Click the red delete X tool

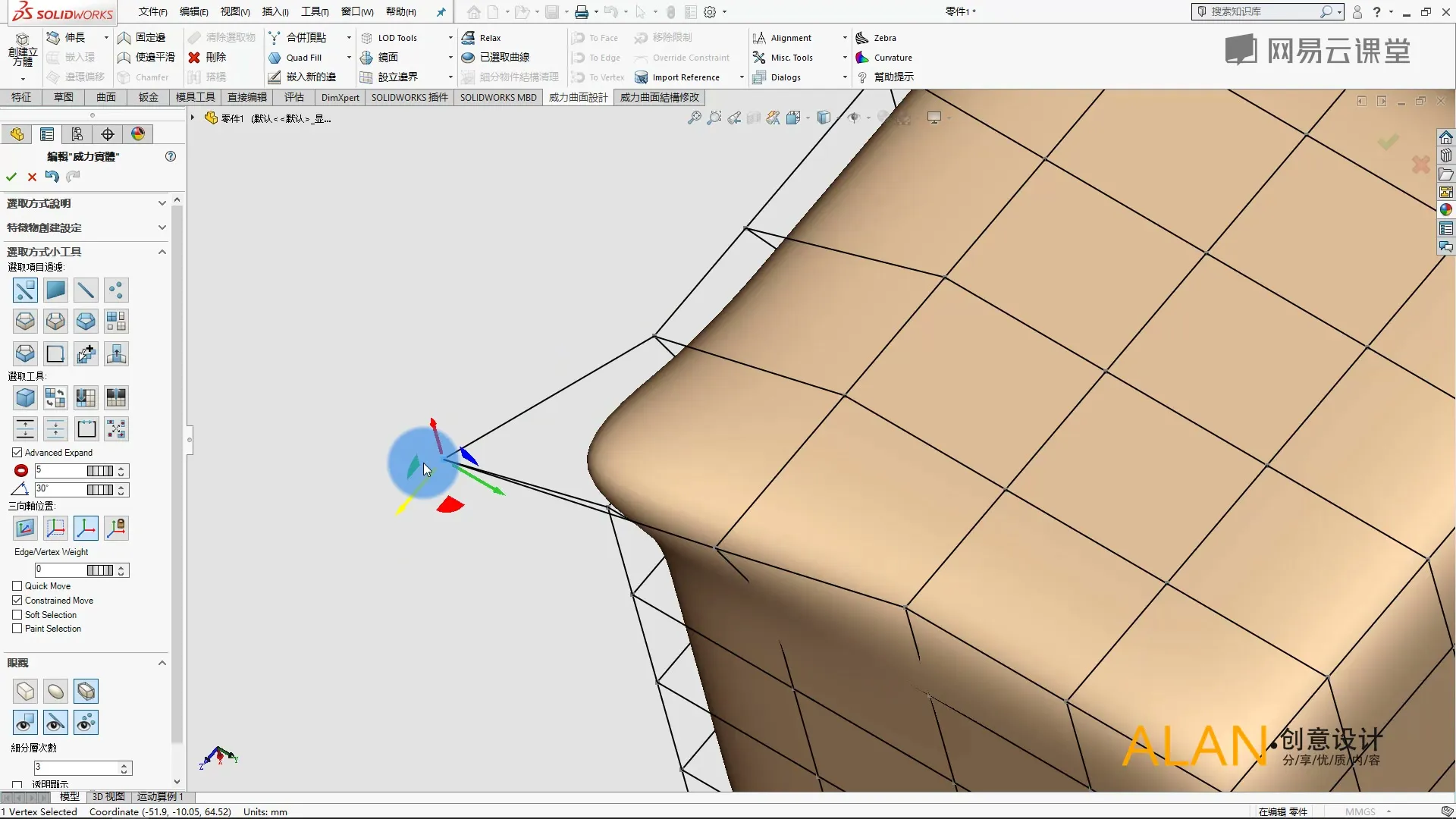(x=194, y=58)
